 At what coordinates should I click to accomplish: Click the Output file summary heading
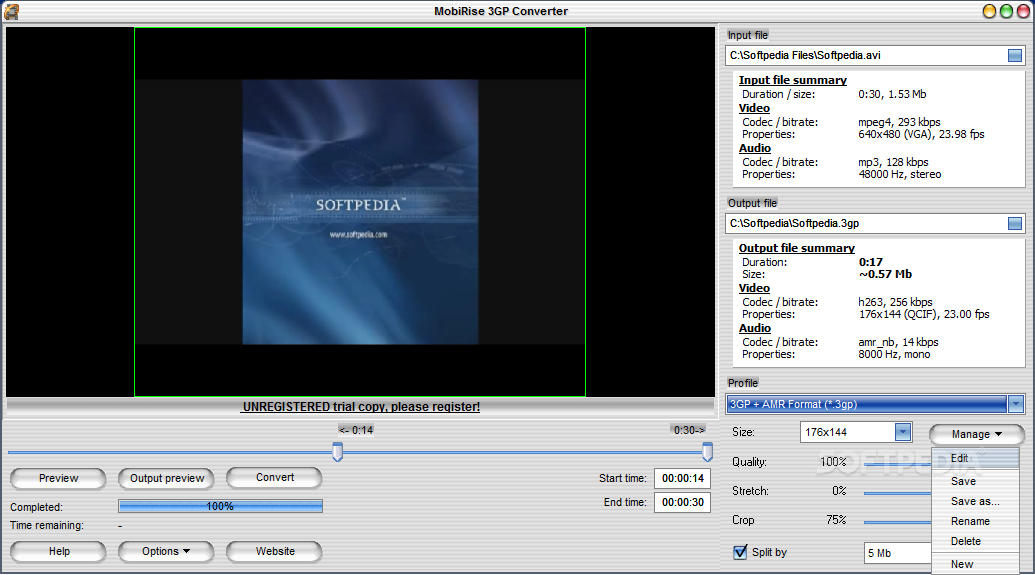pos(796,248)
